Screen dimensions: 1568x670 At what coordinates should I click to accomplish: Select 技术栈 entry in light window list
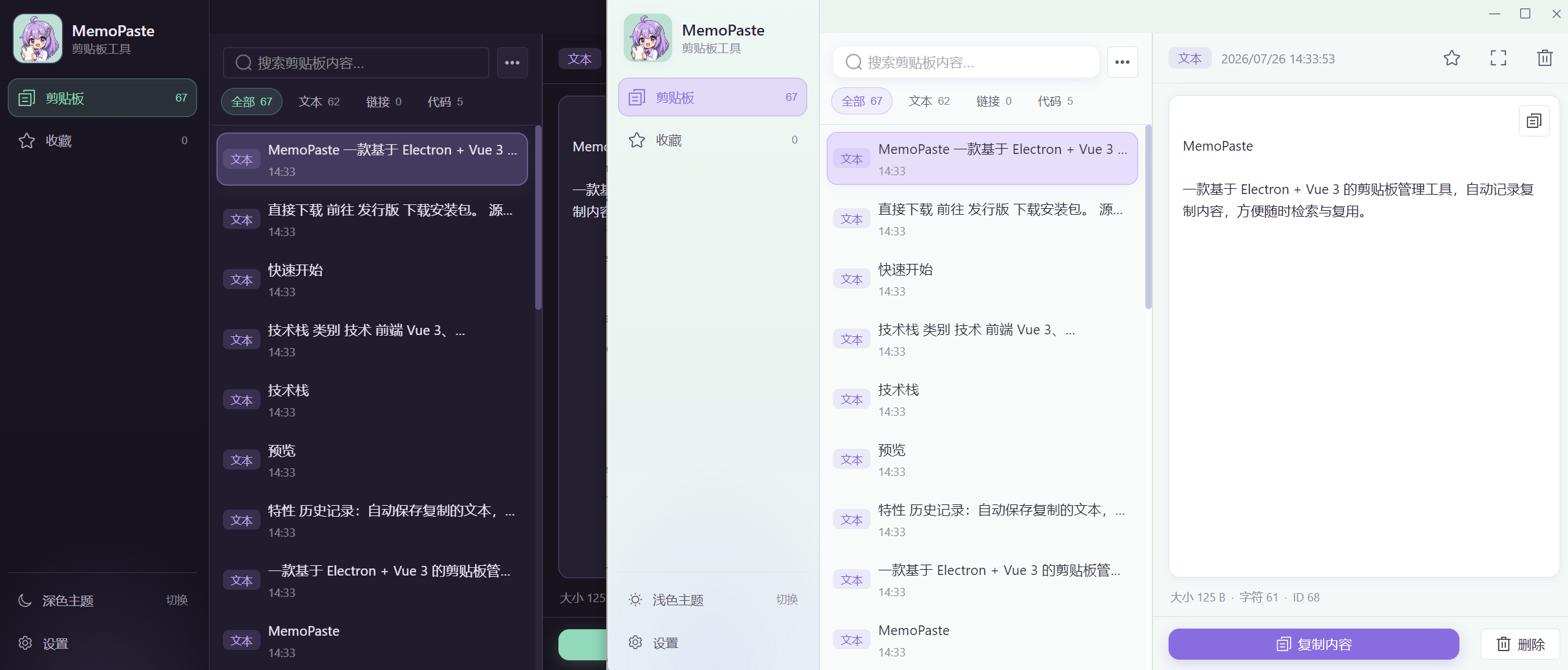coord(982,400)
